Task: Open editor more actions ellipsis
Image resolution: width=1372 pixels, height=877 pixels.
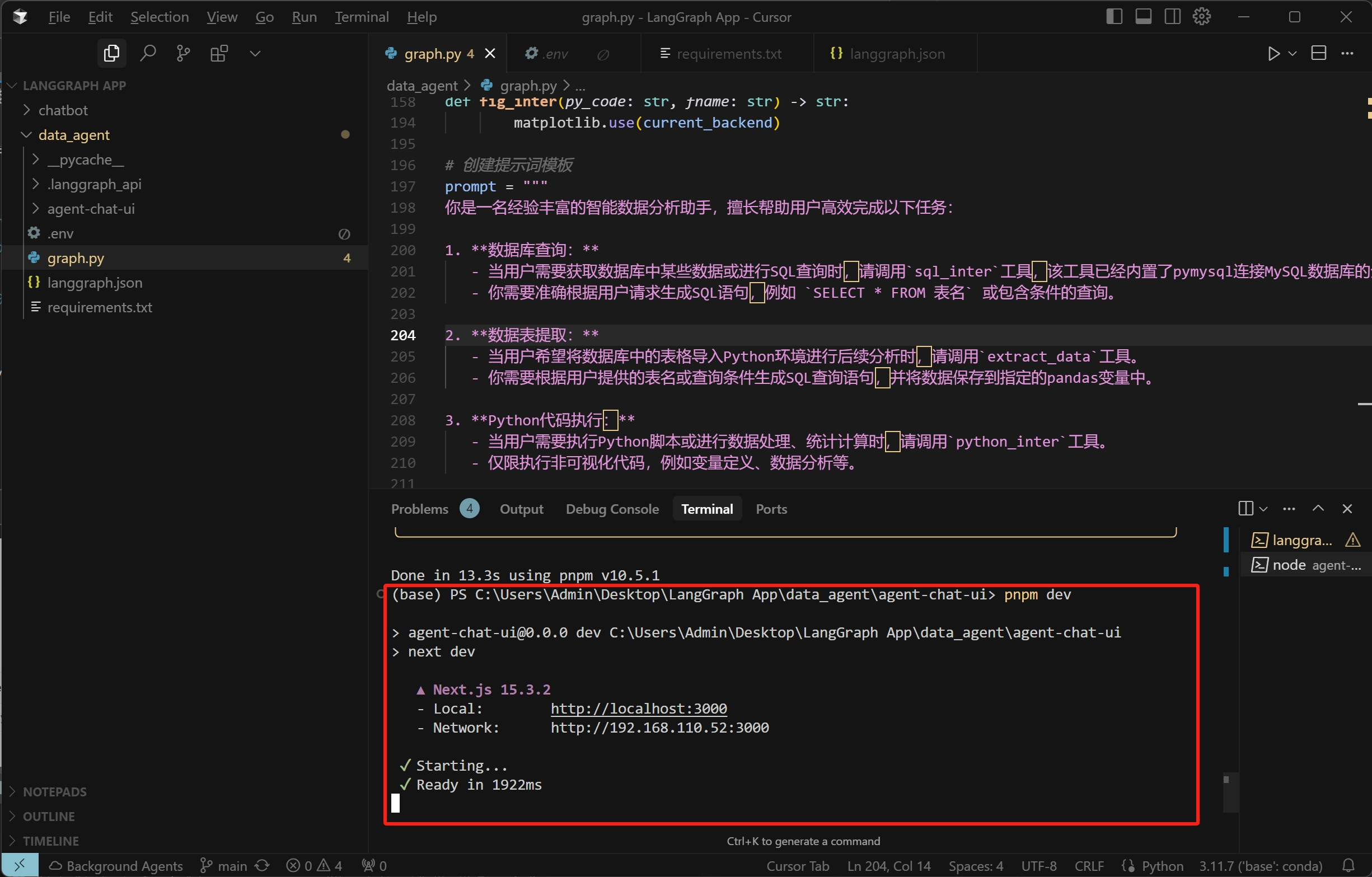Action: (1347, 54)
